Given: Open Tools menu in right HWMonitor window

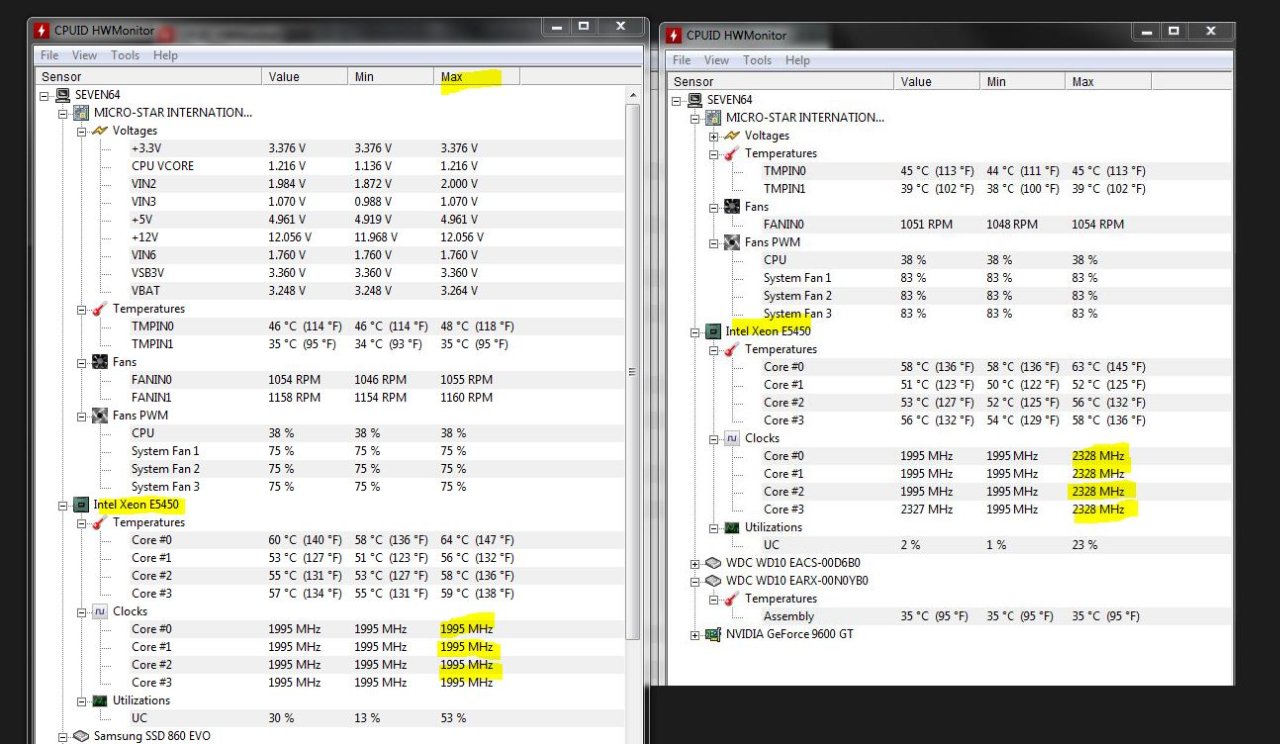Looking at the screenshot, I should pyautogui.click(x=757, y=60).
